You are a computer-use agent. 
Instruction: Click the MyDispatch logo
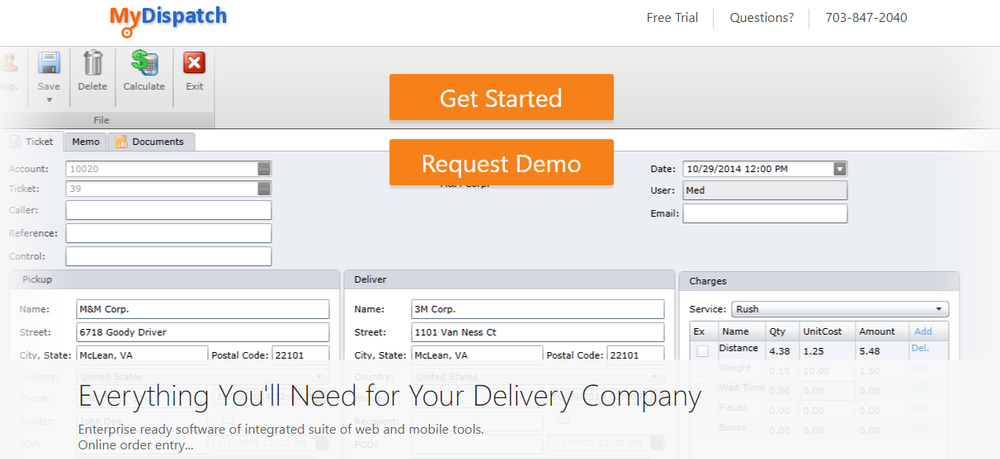coord(168,20)
